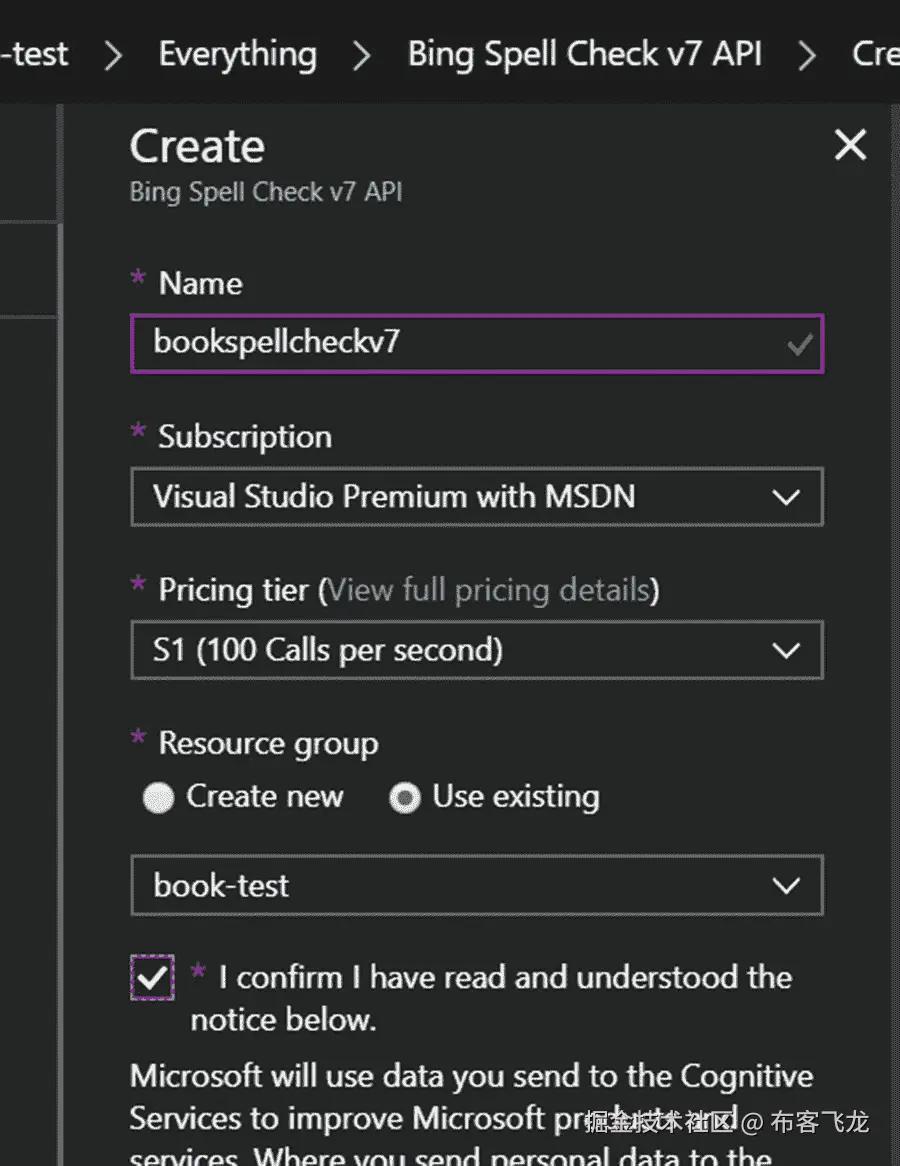Expand the Pricing tier dropdown arrow

pyautogui.click(x=786, y=651)
